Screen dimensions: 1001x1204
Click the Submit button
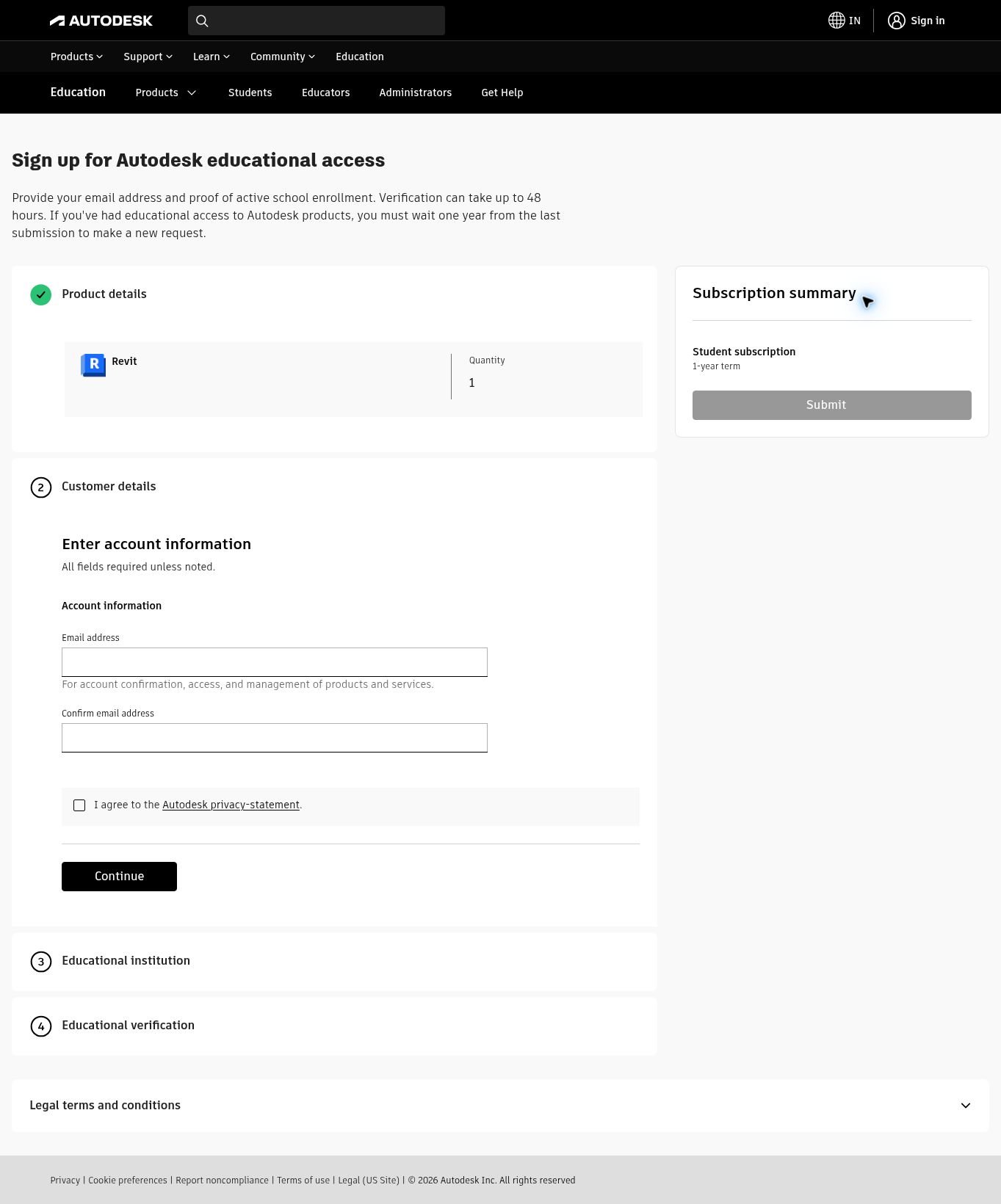pos(831,405)
